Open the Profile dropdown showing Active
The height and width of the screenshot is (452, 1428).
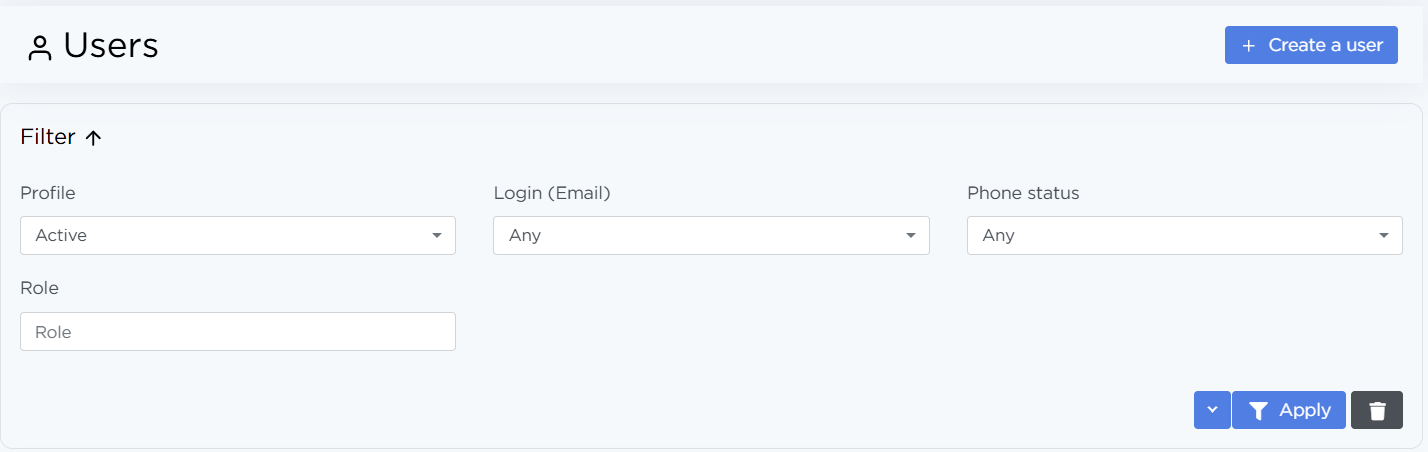pos(237,236)
